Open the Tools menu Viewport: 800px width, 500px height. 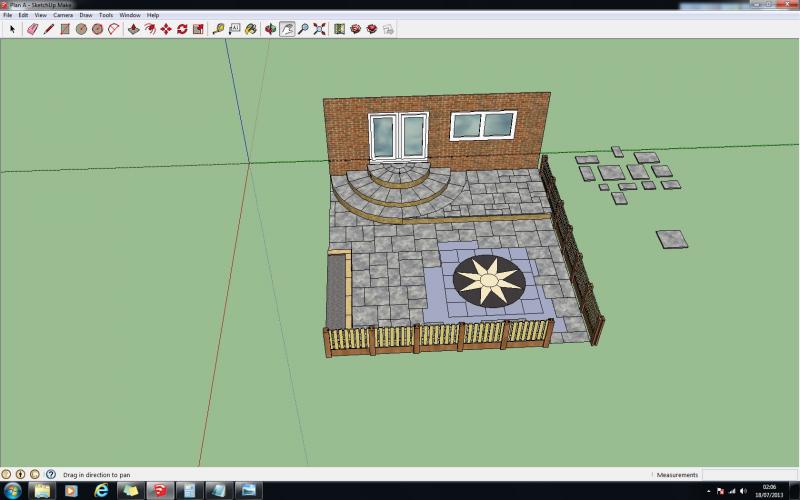(106, 15)
